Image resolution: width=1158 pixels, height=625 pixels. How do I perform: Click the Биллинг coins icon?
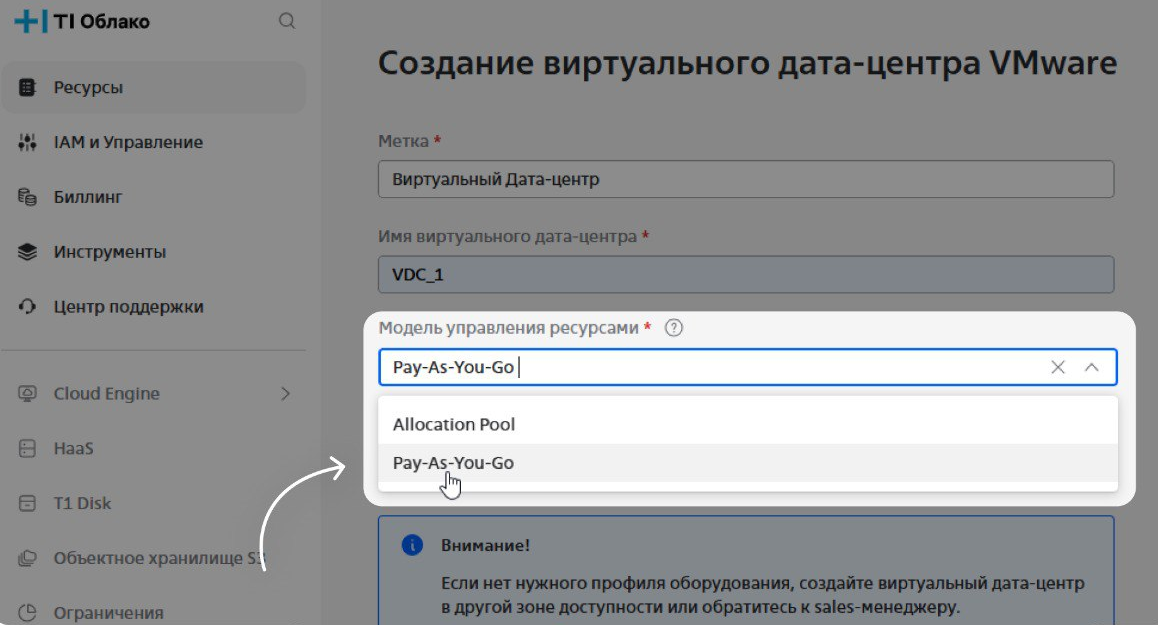coord(28,197)
